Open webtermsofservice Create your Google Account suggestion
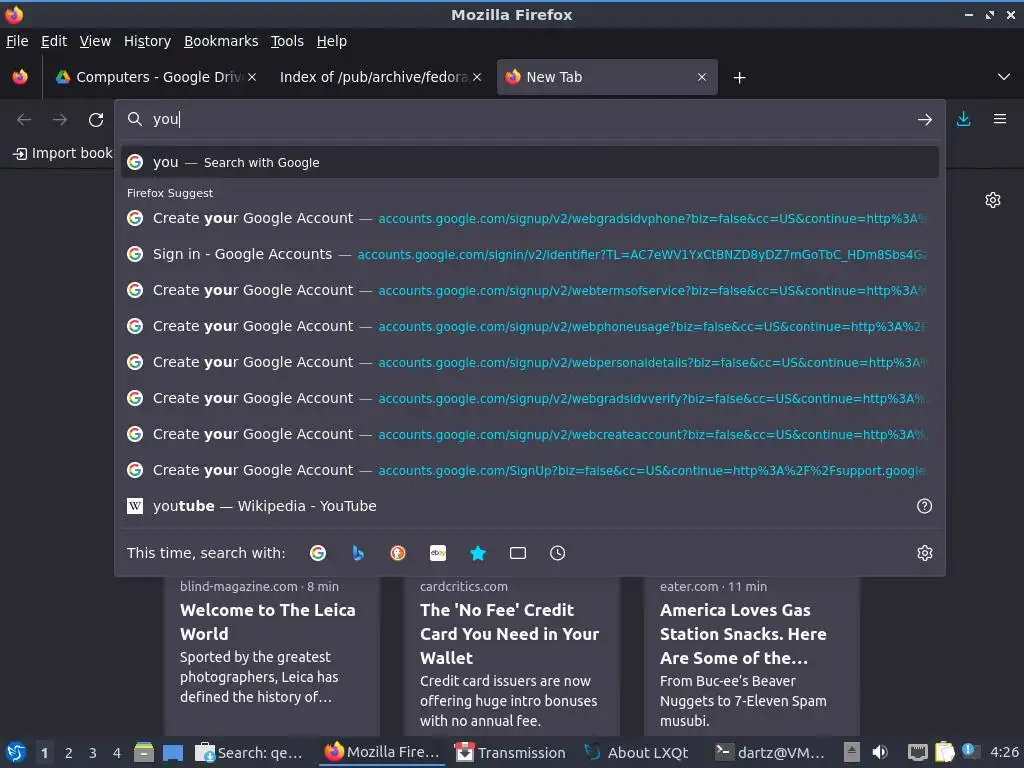This screenshot has height=768, width=1024. pos(530,290)
